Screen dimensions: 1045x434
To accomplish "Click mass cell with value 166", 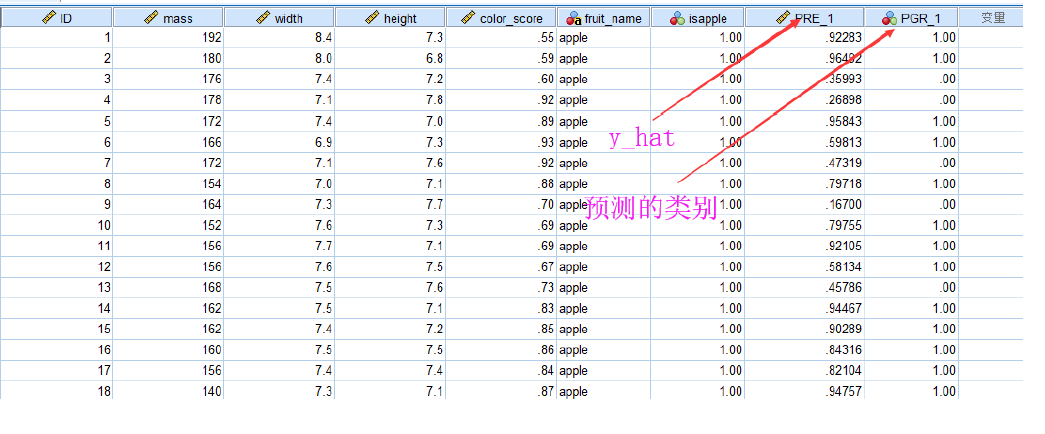I will click(169, 142).
